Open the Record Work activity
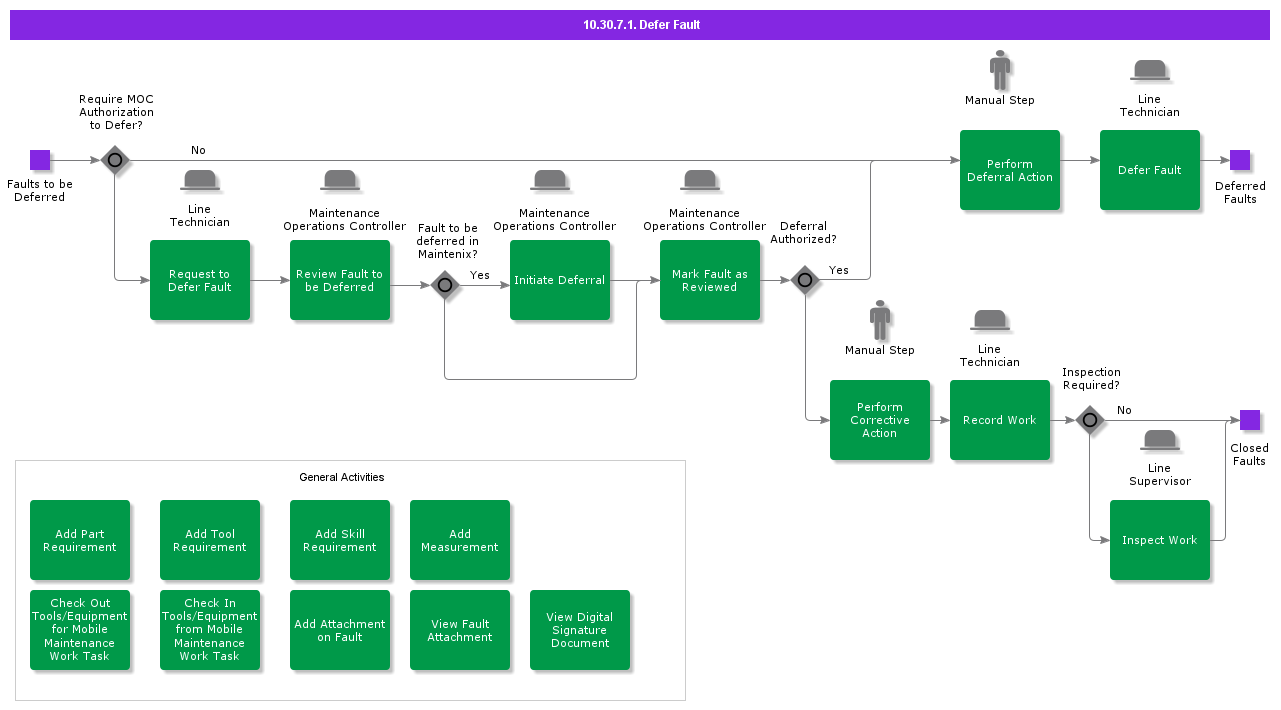Screen dimensions: 1281x710 point(1000,420)
